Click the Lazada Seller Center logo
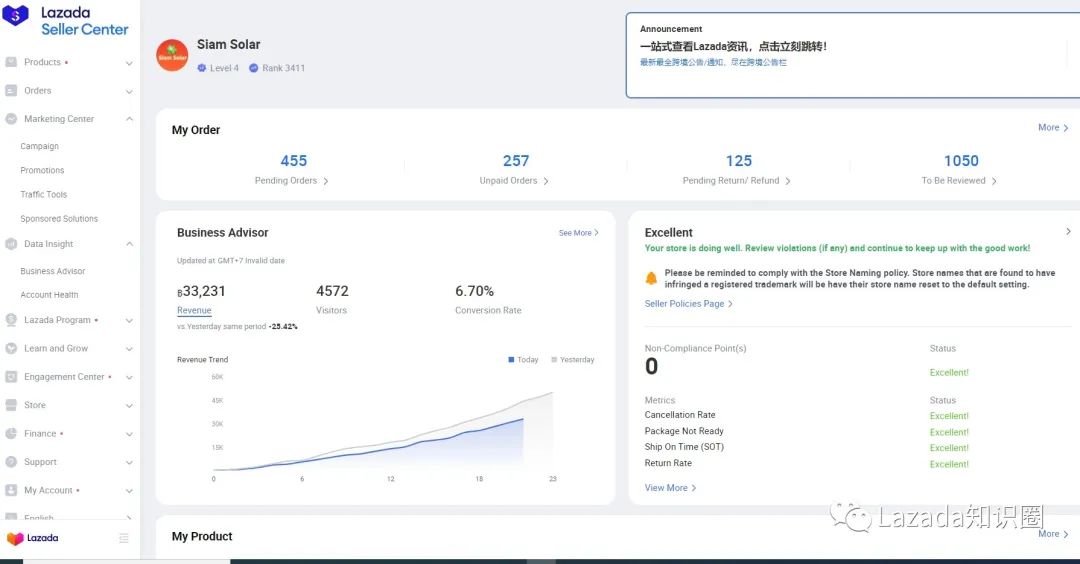Image resolution: width=1080 pixels, height=564 pixels. [x=66, y=21]
